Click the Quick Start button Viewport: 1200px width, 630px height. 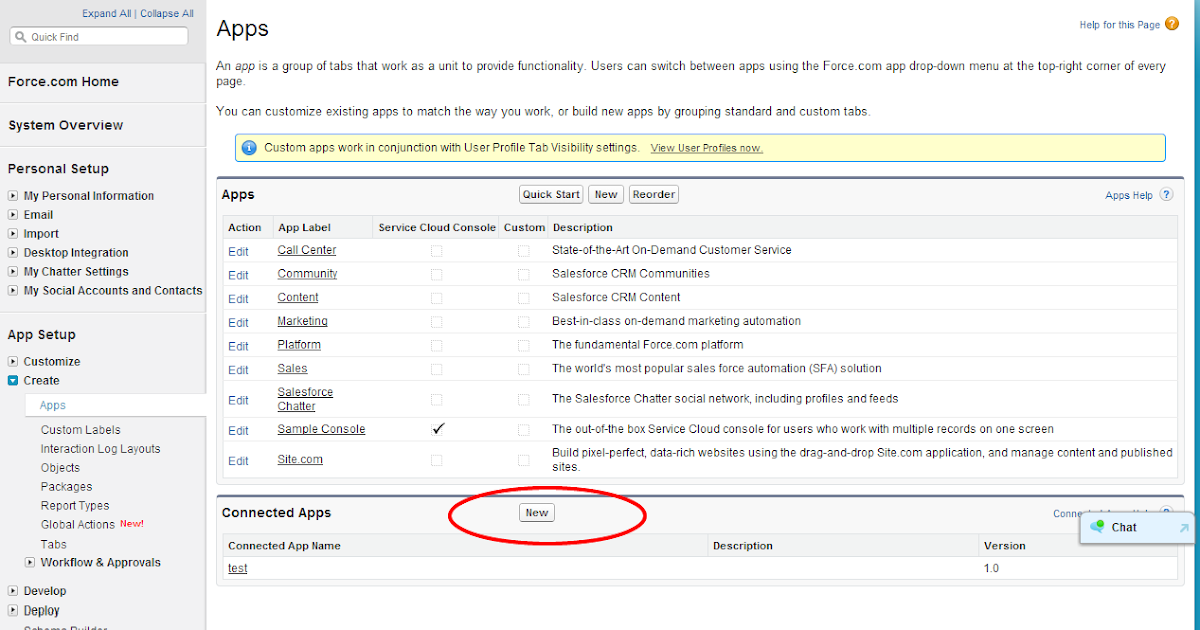(551, 195)
